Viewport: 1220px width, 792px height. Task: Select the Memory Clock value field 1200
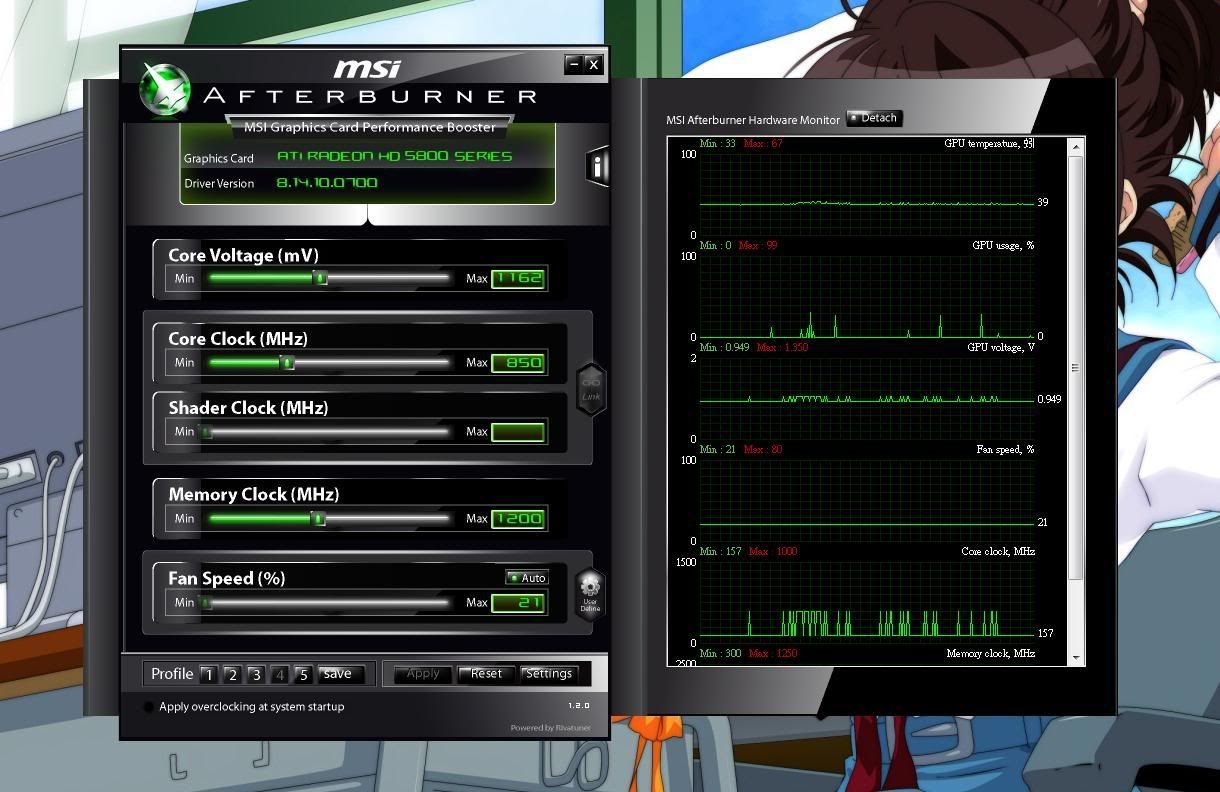[x=518, y=518]
